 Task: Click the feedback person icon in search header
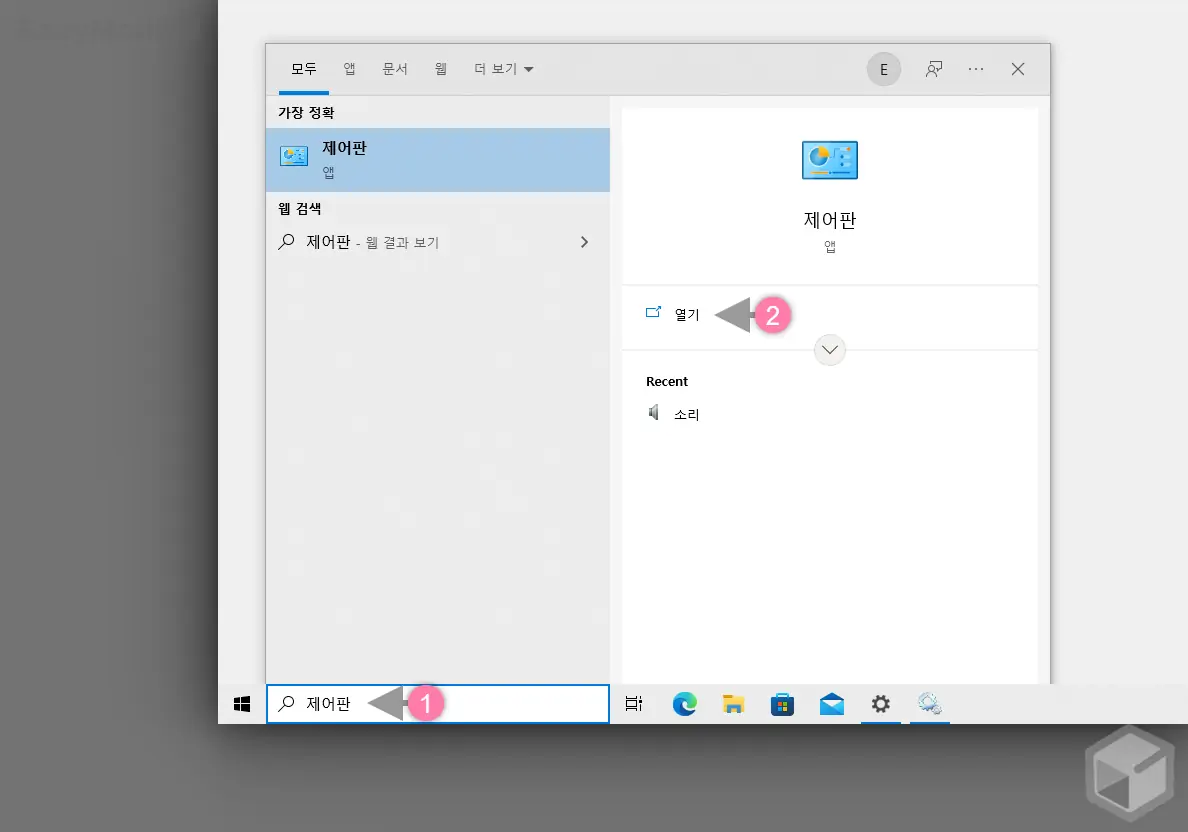pos(933,70)
